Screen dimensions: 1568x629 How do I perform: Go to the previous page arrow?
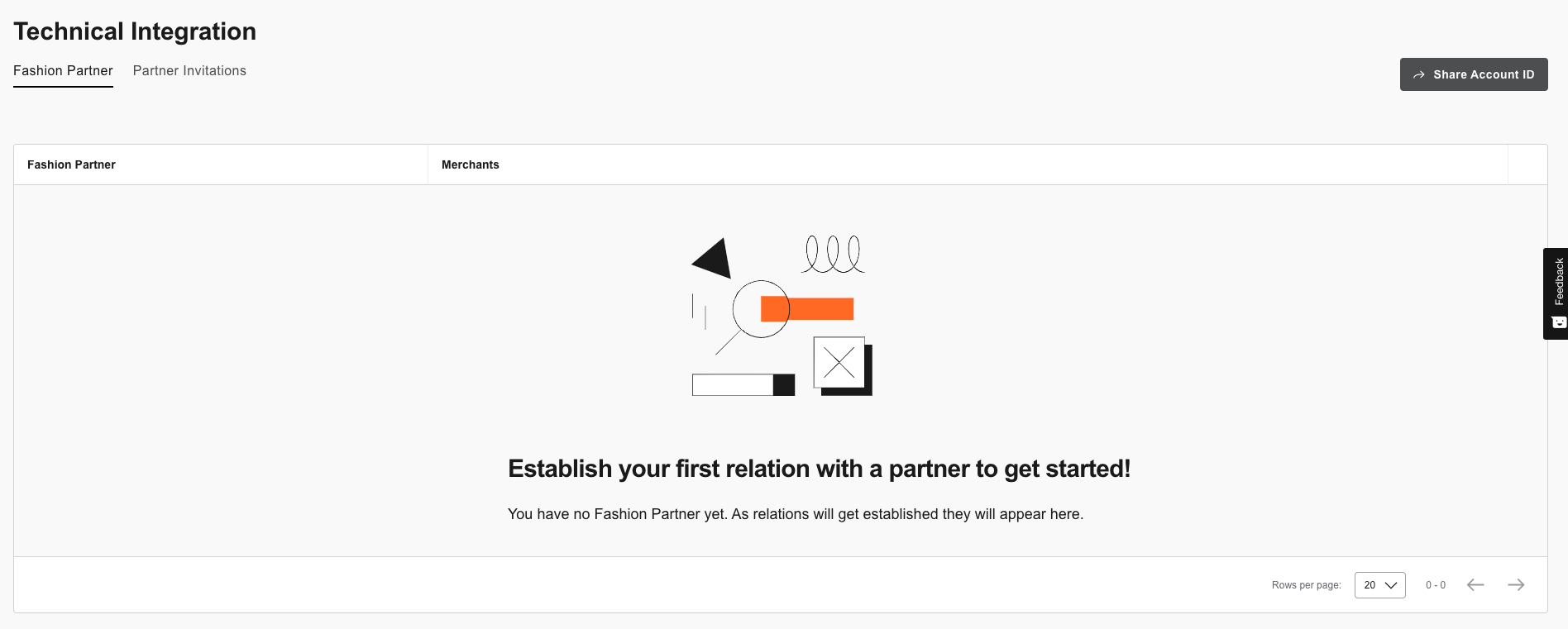[x=1475, y=584]
